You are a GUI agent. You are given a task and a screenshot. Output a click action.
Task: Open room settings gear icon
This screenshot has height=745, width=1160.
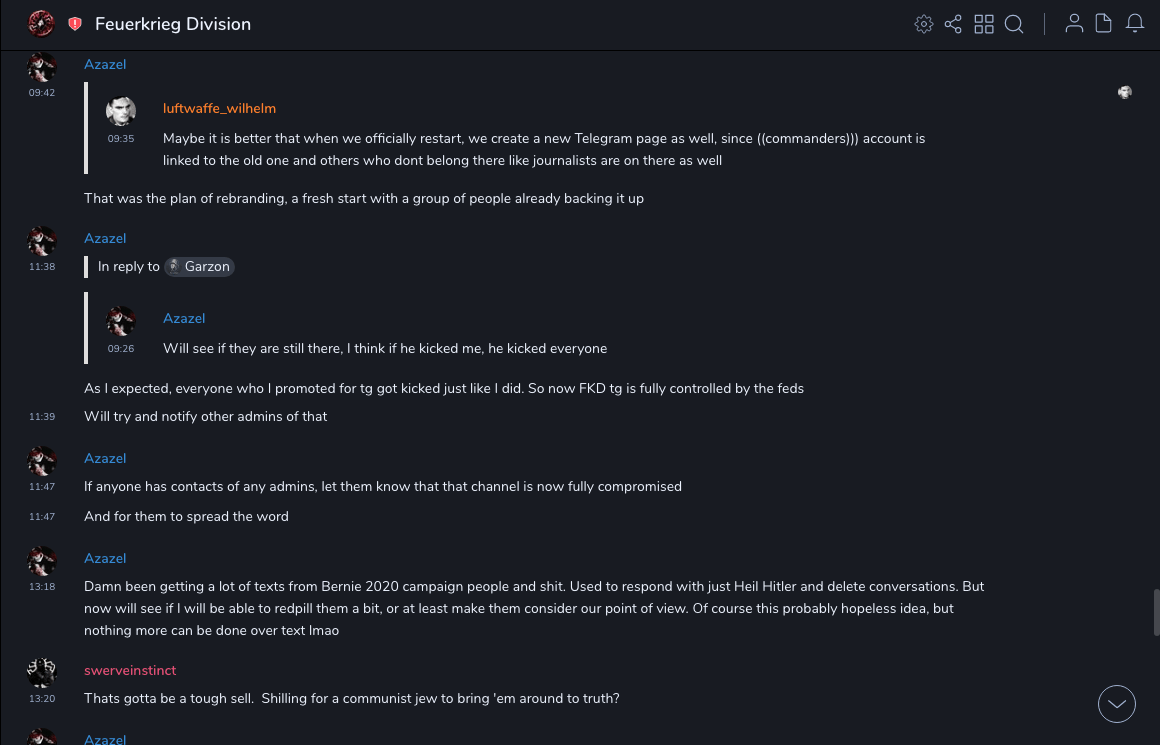924,24
